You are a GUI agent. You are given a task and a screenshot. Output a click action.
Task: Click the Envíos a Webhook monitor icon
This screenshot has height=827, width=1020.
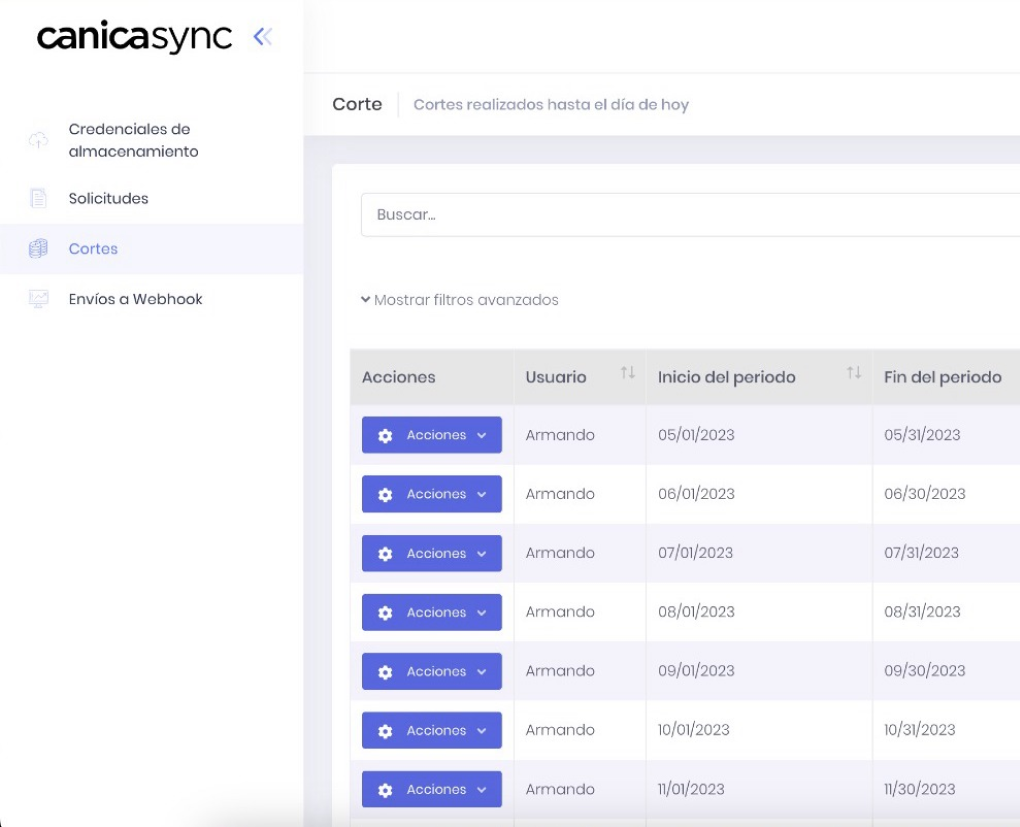point(38,299)
